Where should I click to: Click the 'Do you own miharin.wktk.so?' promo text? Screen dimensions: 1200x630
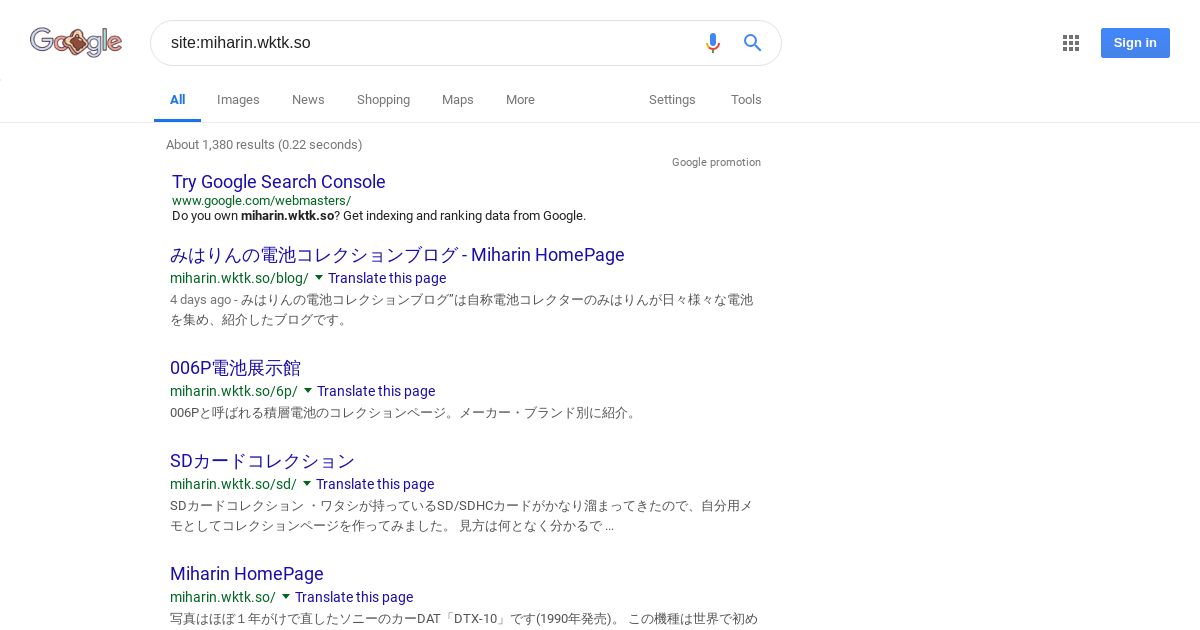[379, 216]
